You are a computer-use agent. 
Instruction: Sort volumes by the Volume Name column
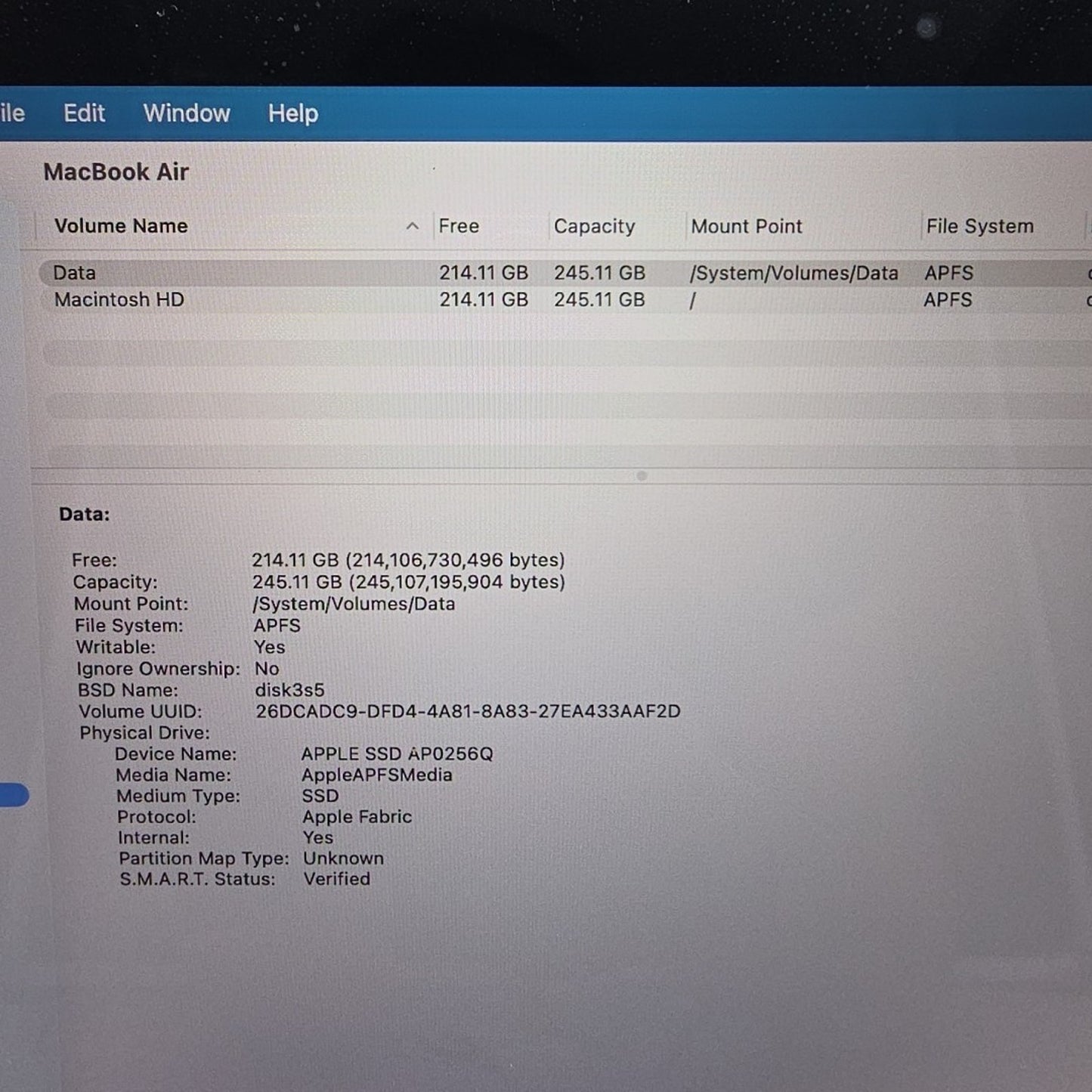point(121,226)
